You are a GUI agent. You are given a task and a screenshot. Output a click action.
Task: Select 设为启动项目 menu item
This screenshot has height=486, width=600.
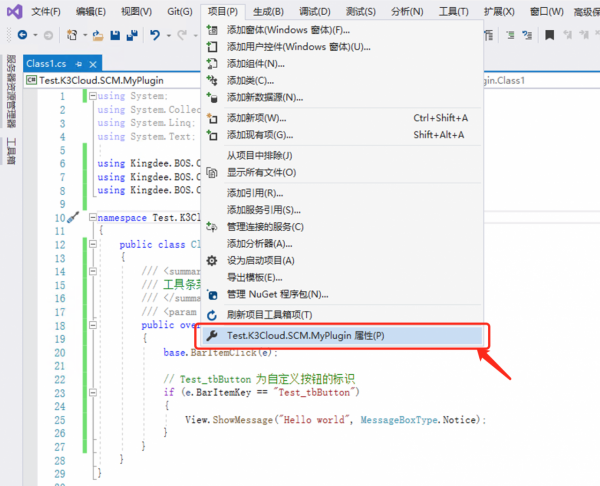pos(261,260)
